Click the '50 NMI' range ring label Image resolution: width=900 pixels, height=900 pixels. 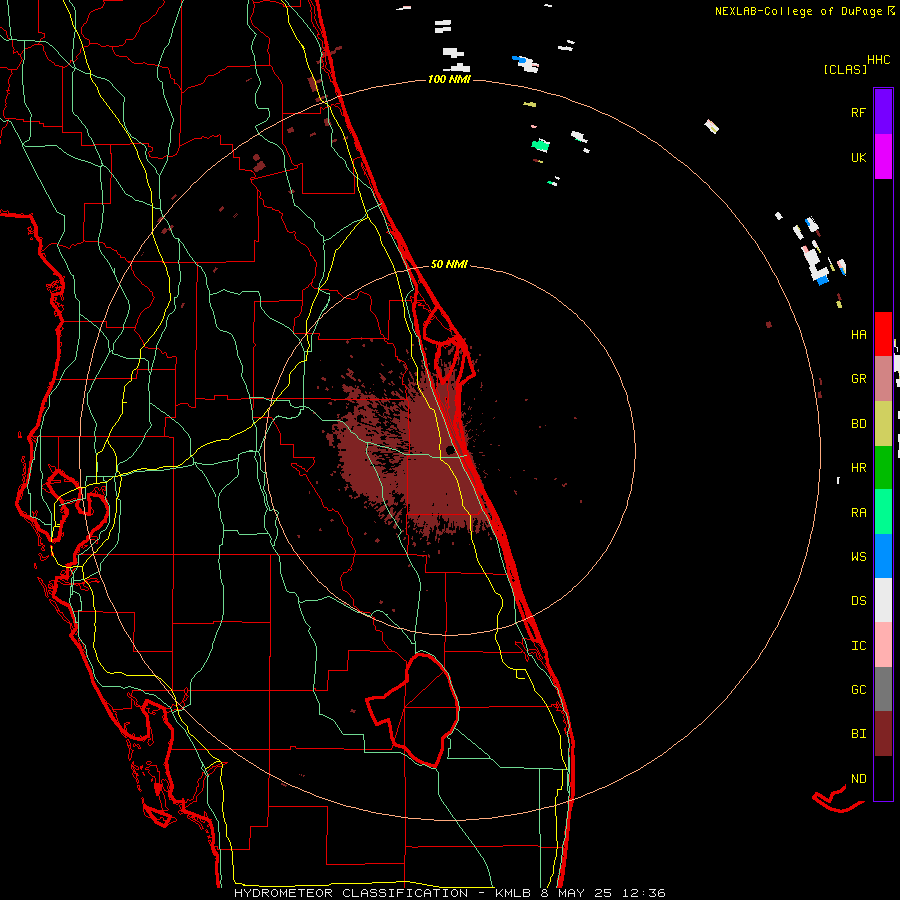coord(449,264)
